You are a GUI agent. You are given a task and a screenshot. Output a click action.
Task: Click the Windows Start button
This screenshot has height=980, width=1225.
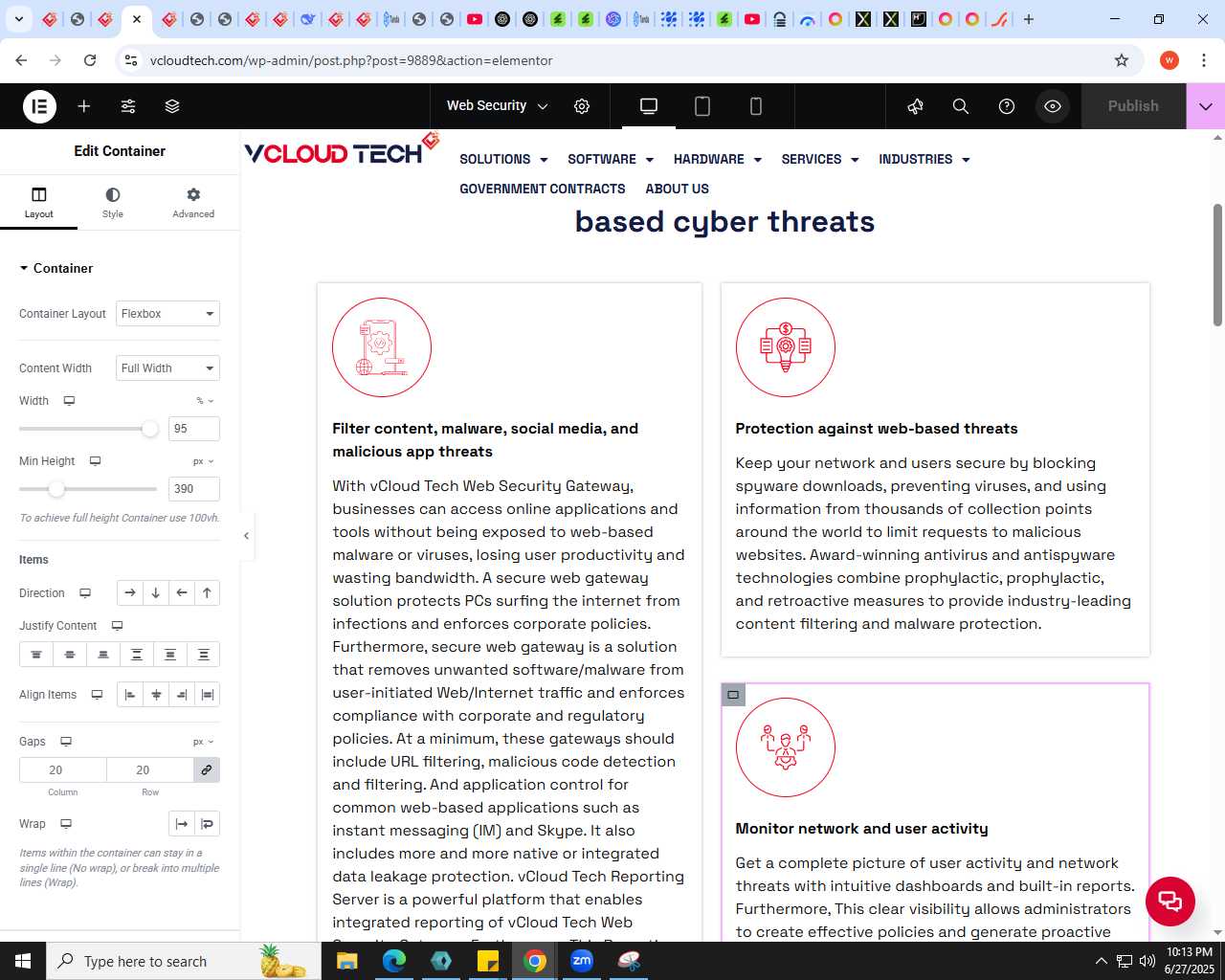[x=23, y=961]
